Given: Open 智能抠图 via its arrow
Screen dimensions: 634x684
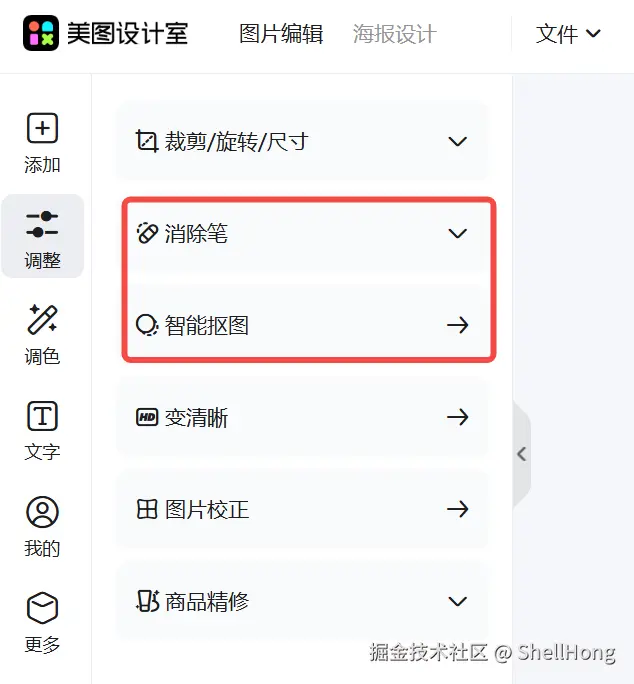Looking at the screenshot, I should click(458, 325).
